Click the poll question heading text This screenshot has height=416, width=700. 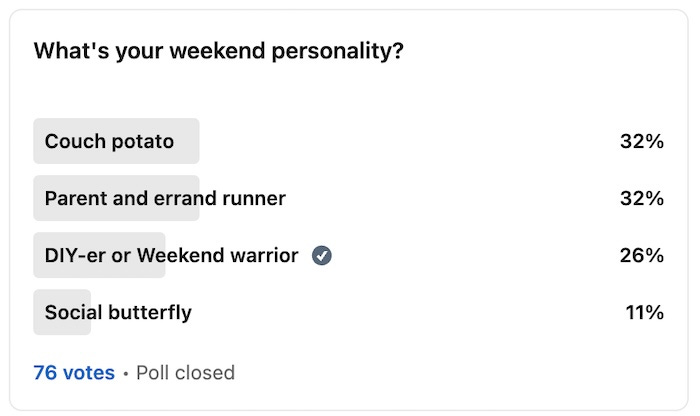coord(219,51)
